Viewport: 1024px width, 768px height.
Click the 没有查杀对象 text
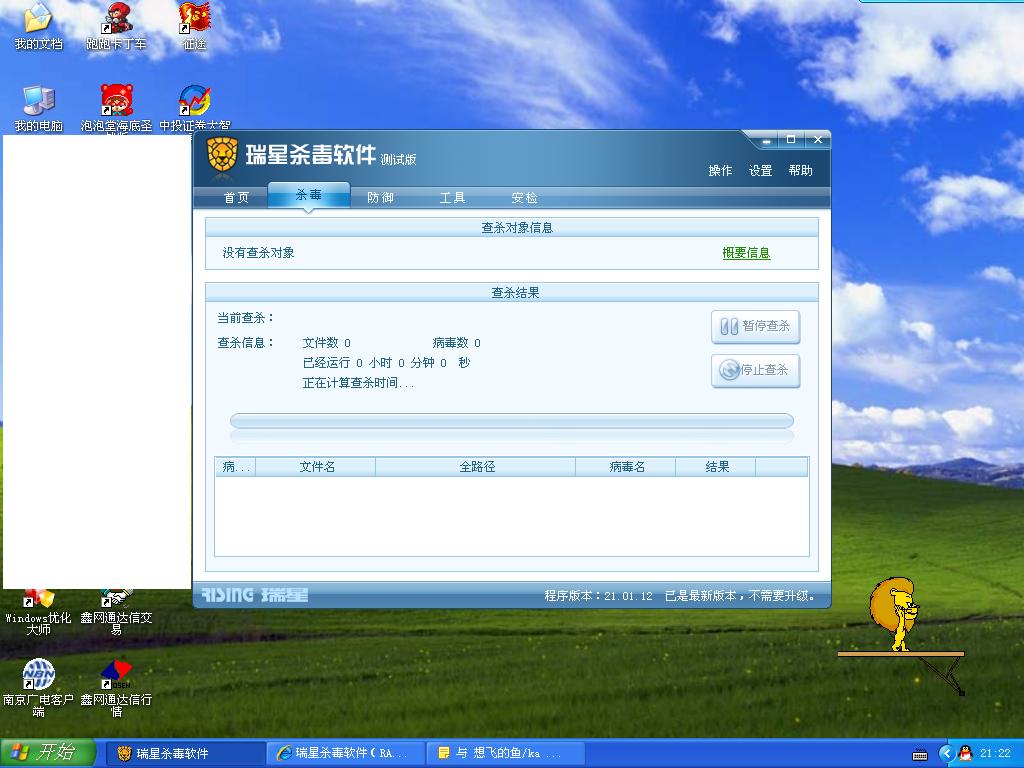point(258,253)
